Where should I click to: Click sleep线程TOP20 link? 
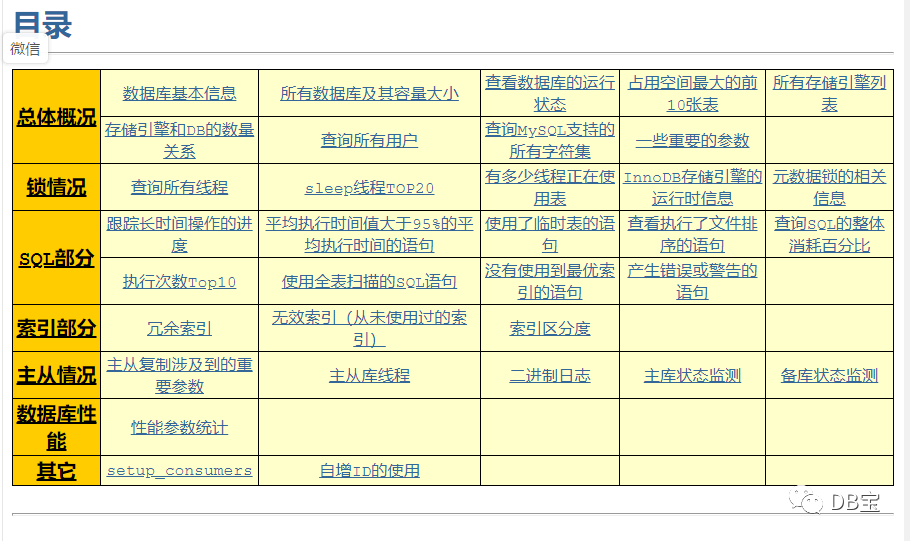click(369, 188)
